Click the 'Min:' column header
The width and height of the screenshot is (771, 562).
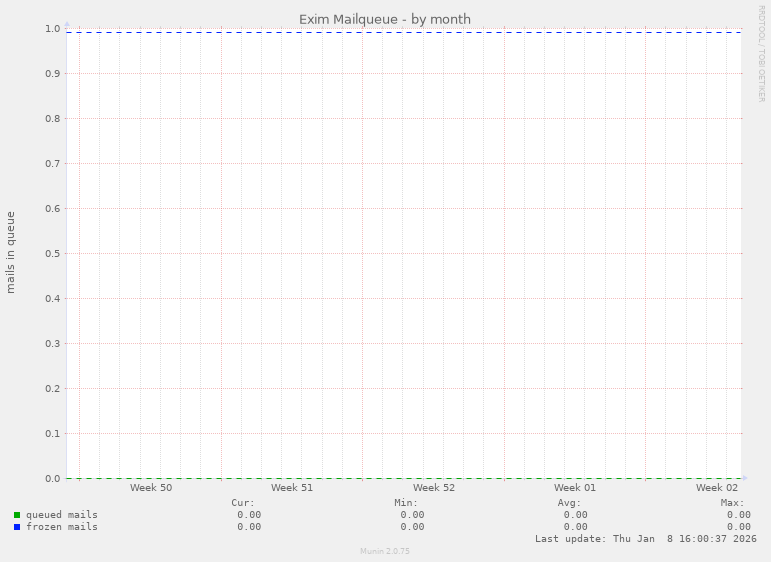[x=406, y=503]
